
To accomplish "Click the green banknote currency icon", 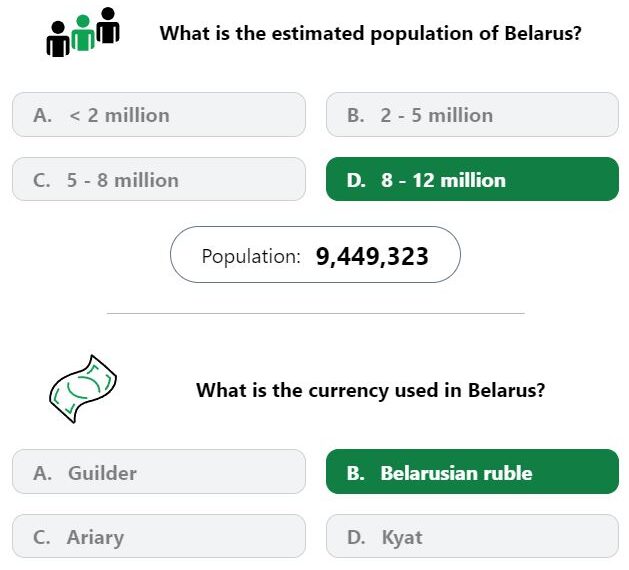I will [83, 389].
